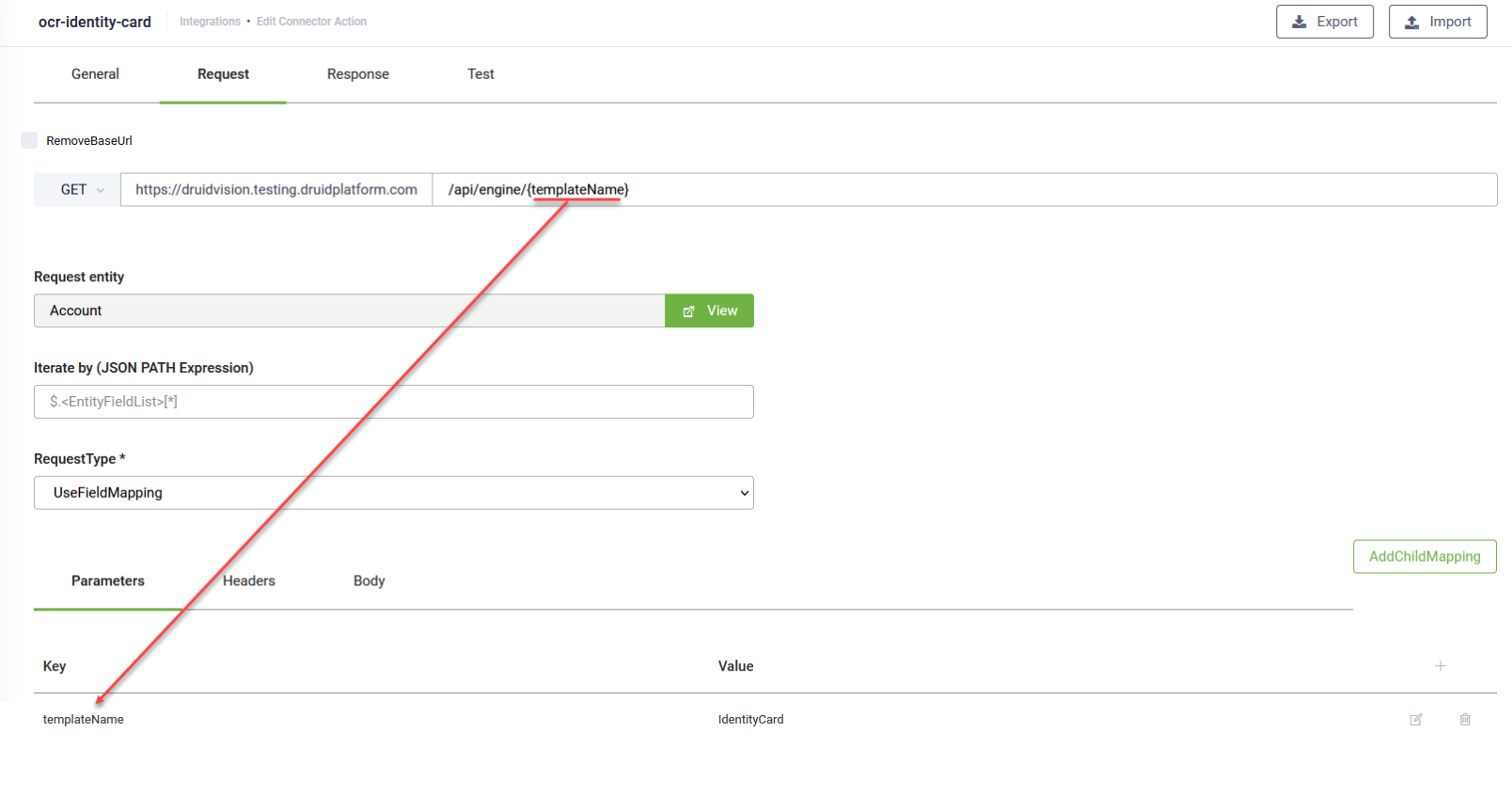The width and height of the screenshot is (1512, 811).
Task: Click the Import button
Action: (x=1438, y=22)
